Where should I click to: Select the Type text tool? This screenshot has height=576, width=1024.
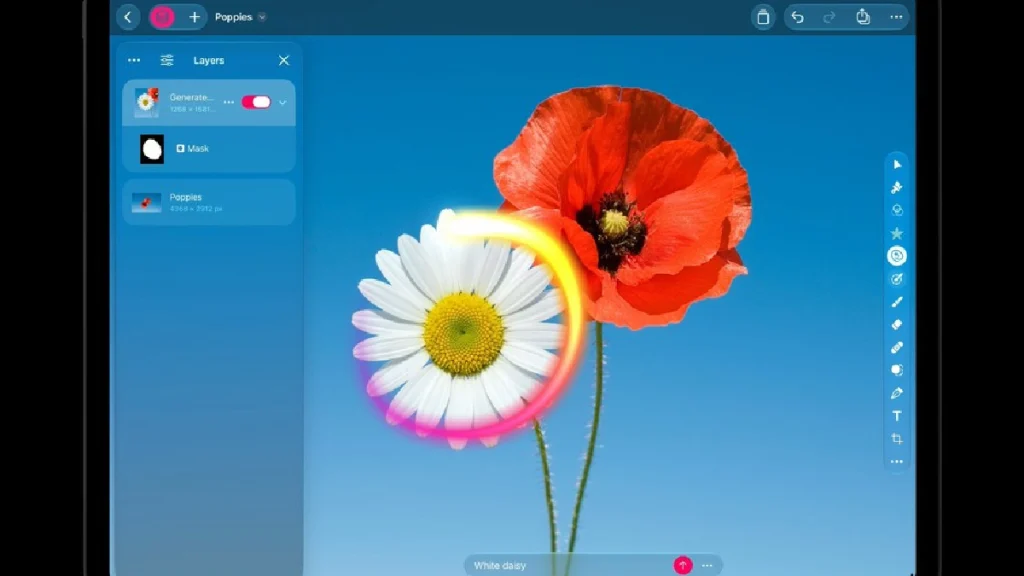click(x=897, y=416)
